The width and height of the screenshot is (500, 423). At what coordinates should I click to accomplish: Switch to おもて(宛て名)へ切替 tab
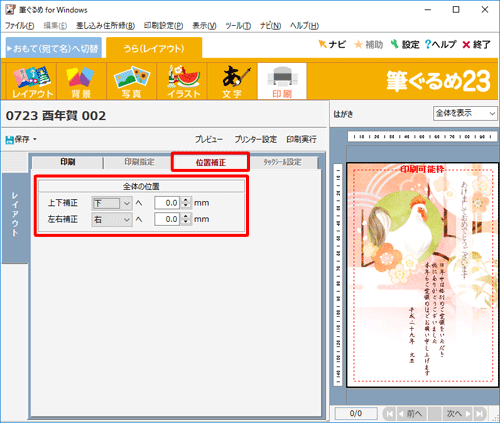coord(54,49)
